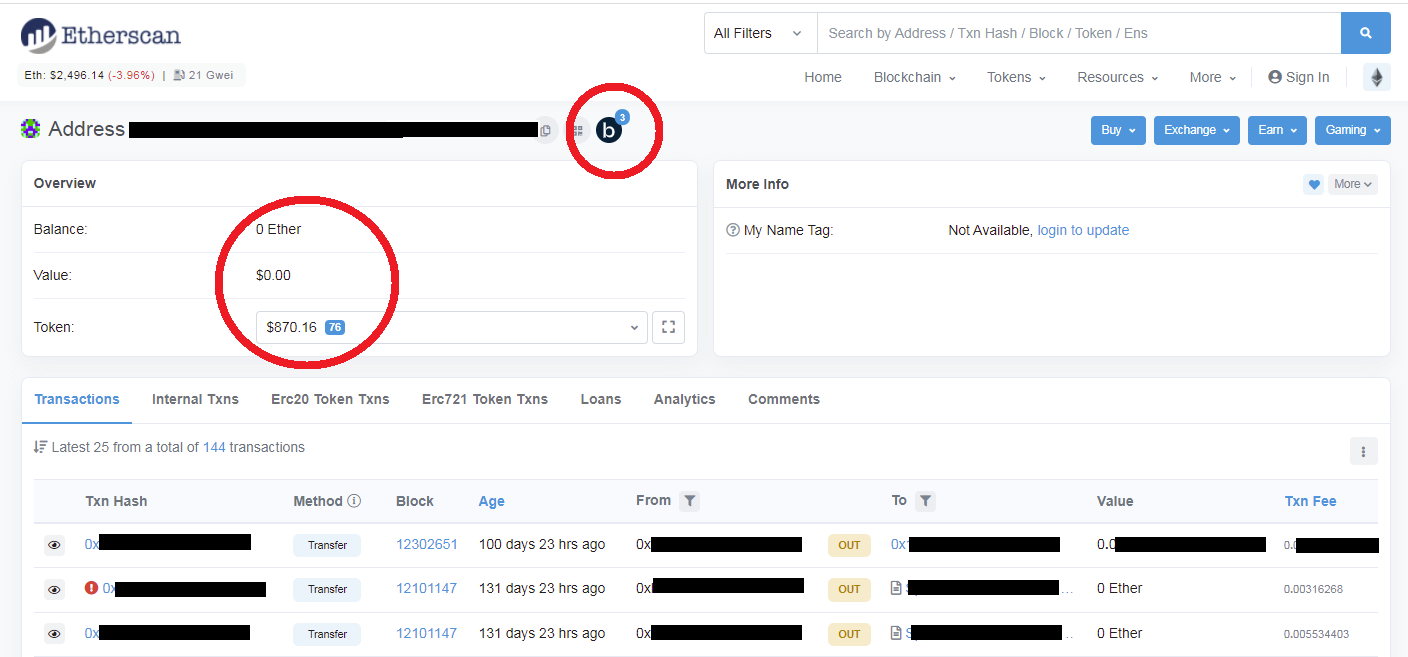Screen dimensions: 1408x657
Task: Toggle eye preview on the failed transaction row
Action: click(54, 590)
